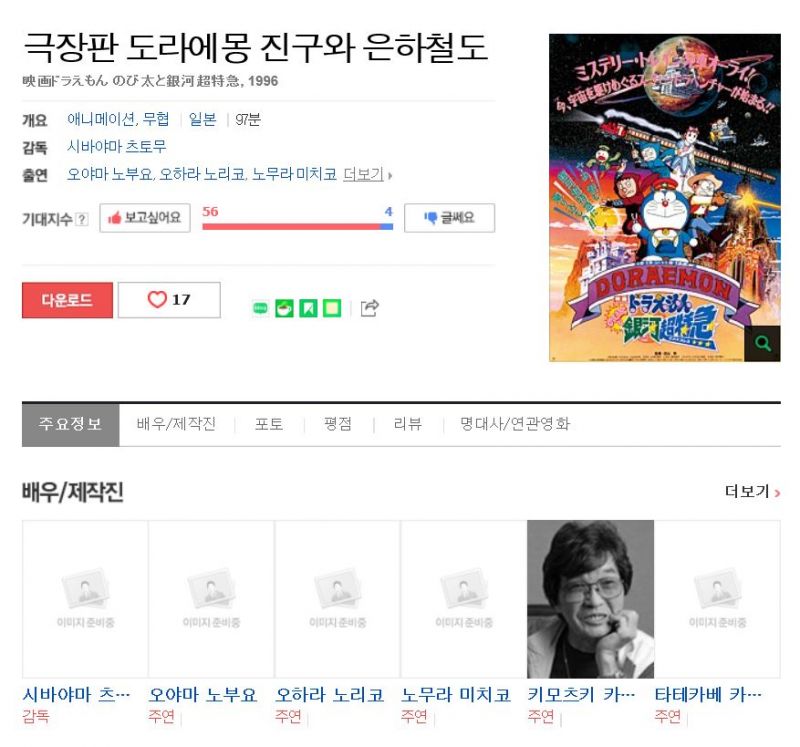
Task: Open the 명대사/연관영화 tab
Action: point(515,424)
